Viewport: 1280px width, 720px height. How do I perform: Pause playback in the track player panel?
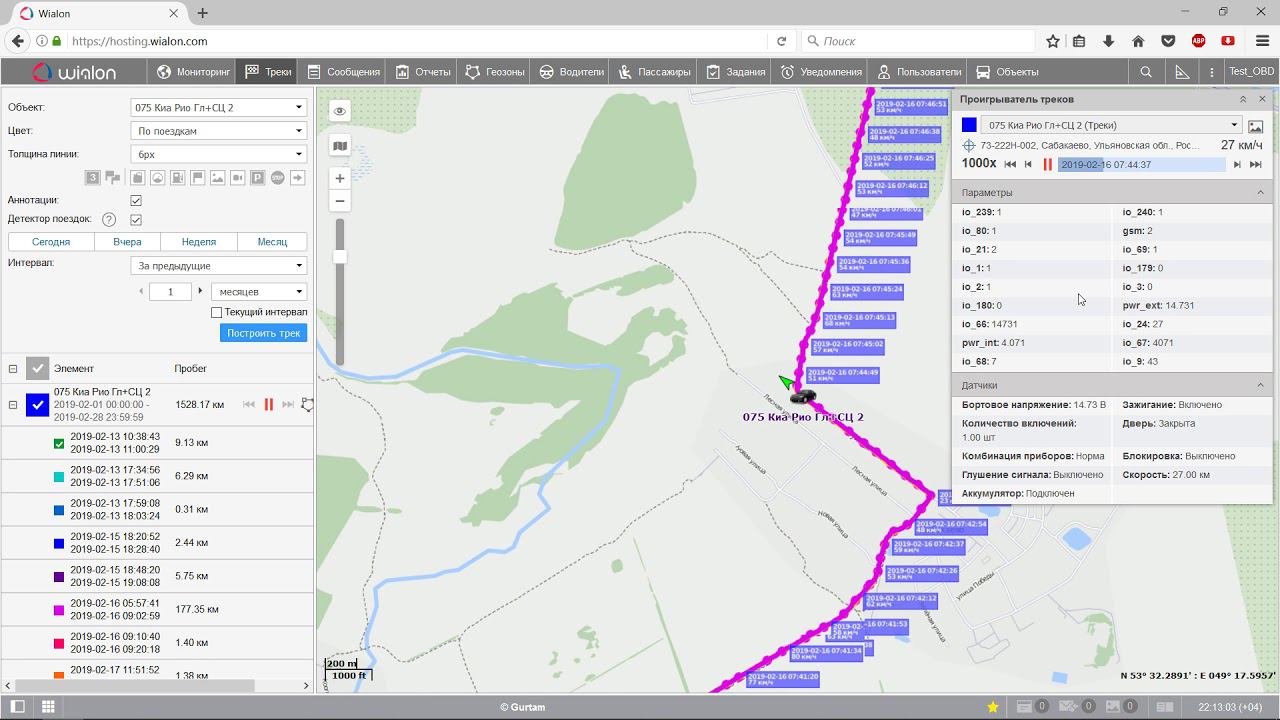(x=1047, y=164)
